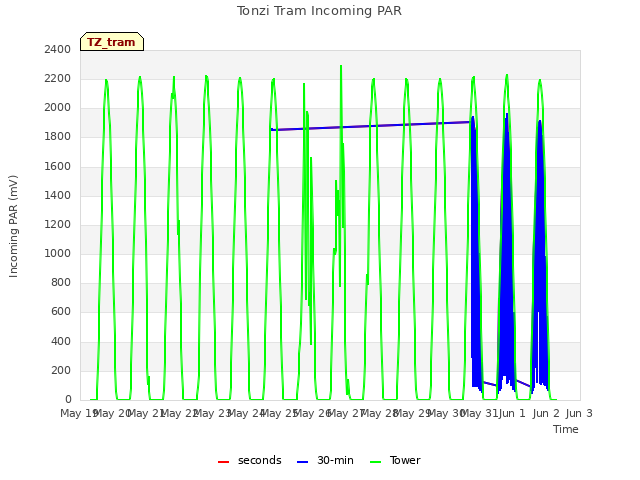
Task: Click the chart title 'Tonzi Tram Incoming PAR'
Action: point(319,11)
